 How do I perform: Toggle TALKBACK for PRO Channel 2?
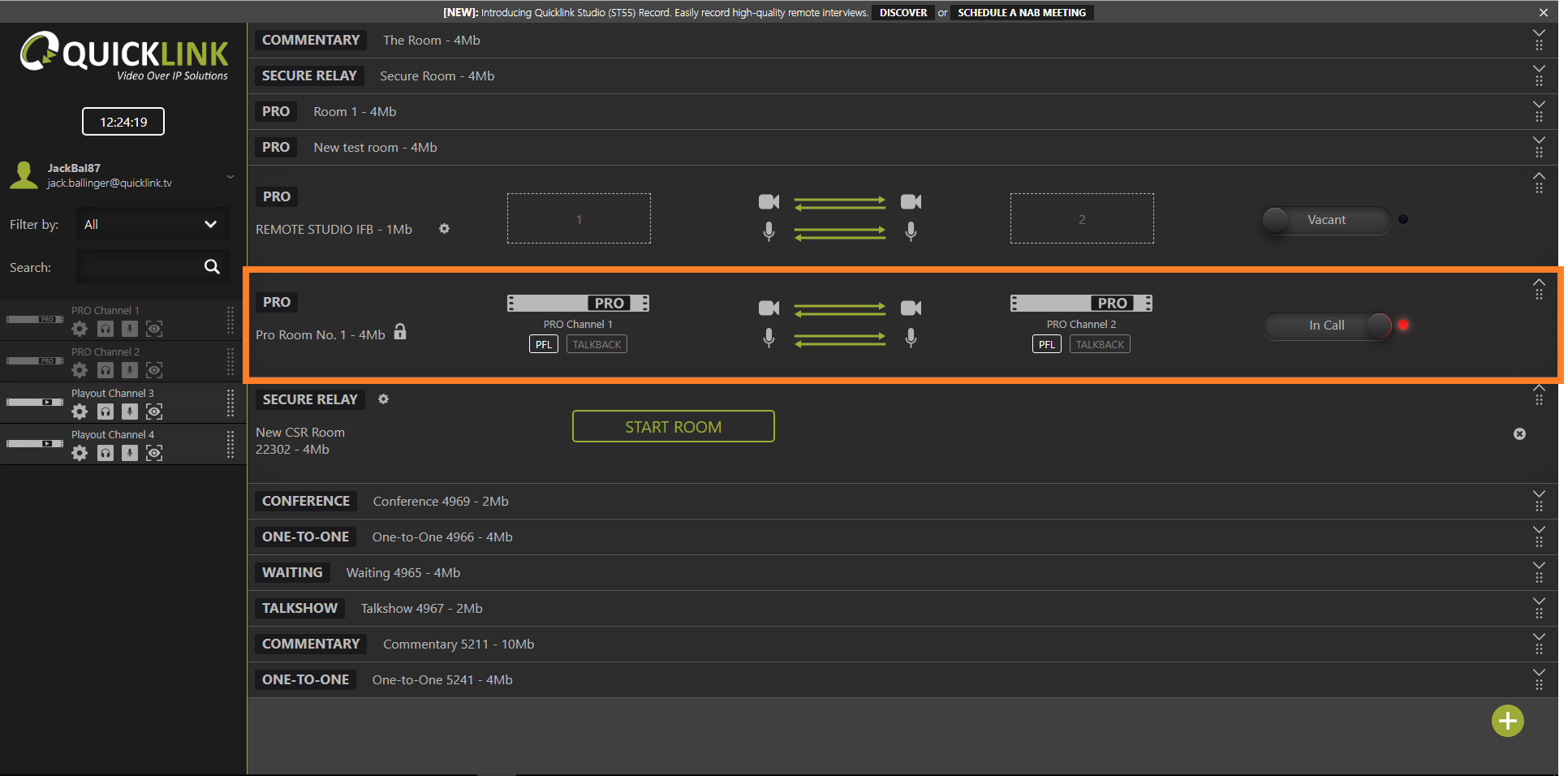click(x=1100, y=345)
